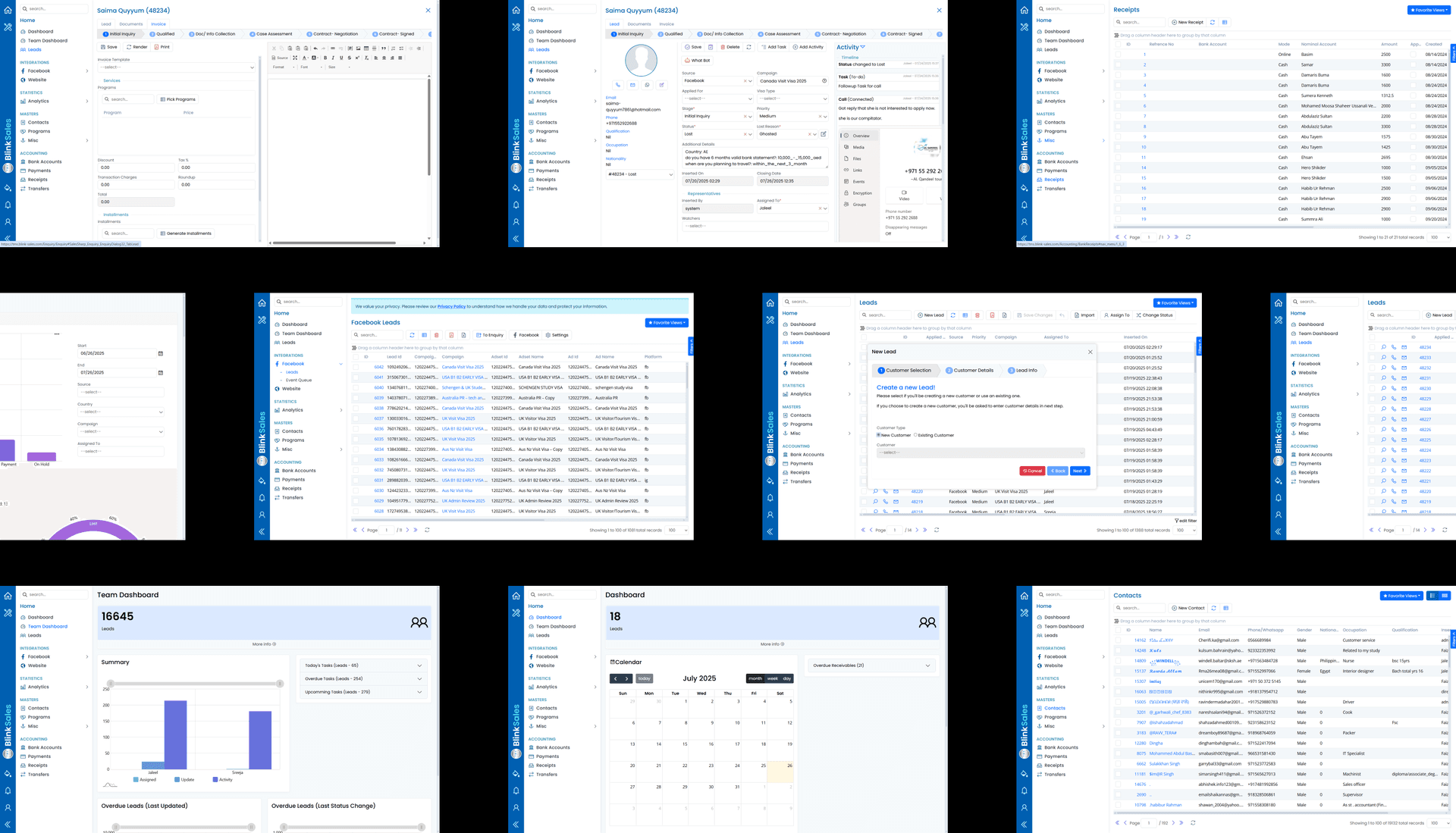
Task: Click To Enquiry button in Facebook Leads
Action: tap(490, 335)
